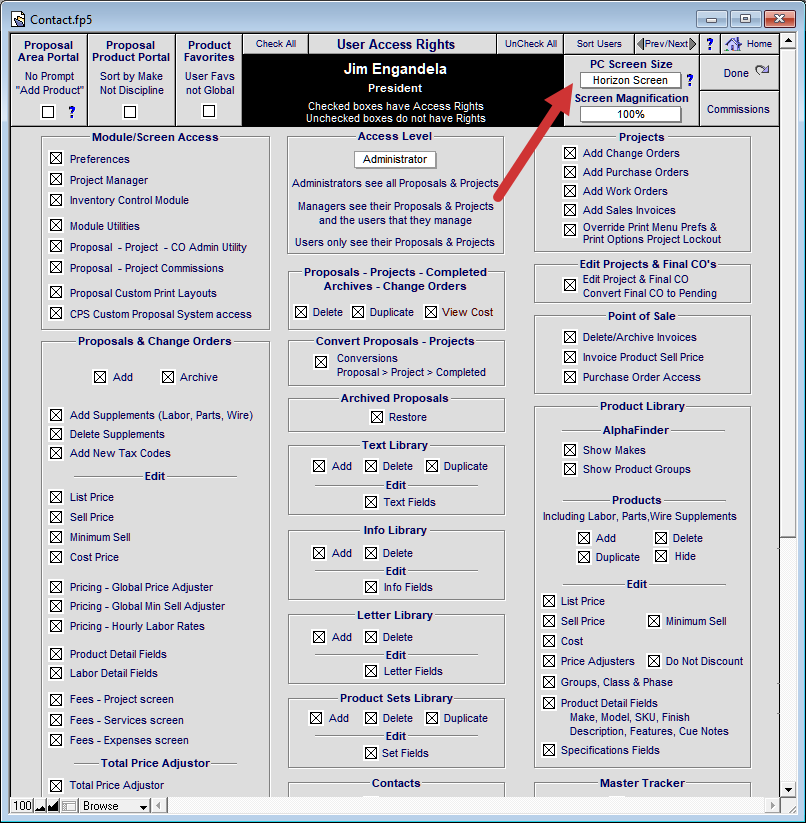The height and width of the screenshot is (823, 806).
Task: Toggle Add New Tax Codes checkbox
Action: 56,453
